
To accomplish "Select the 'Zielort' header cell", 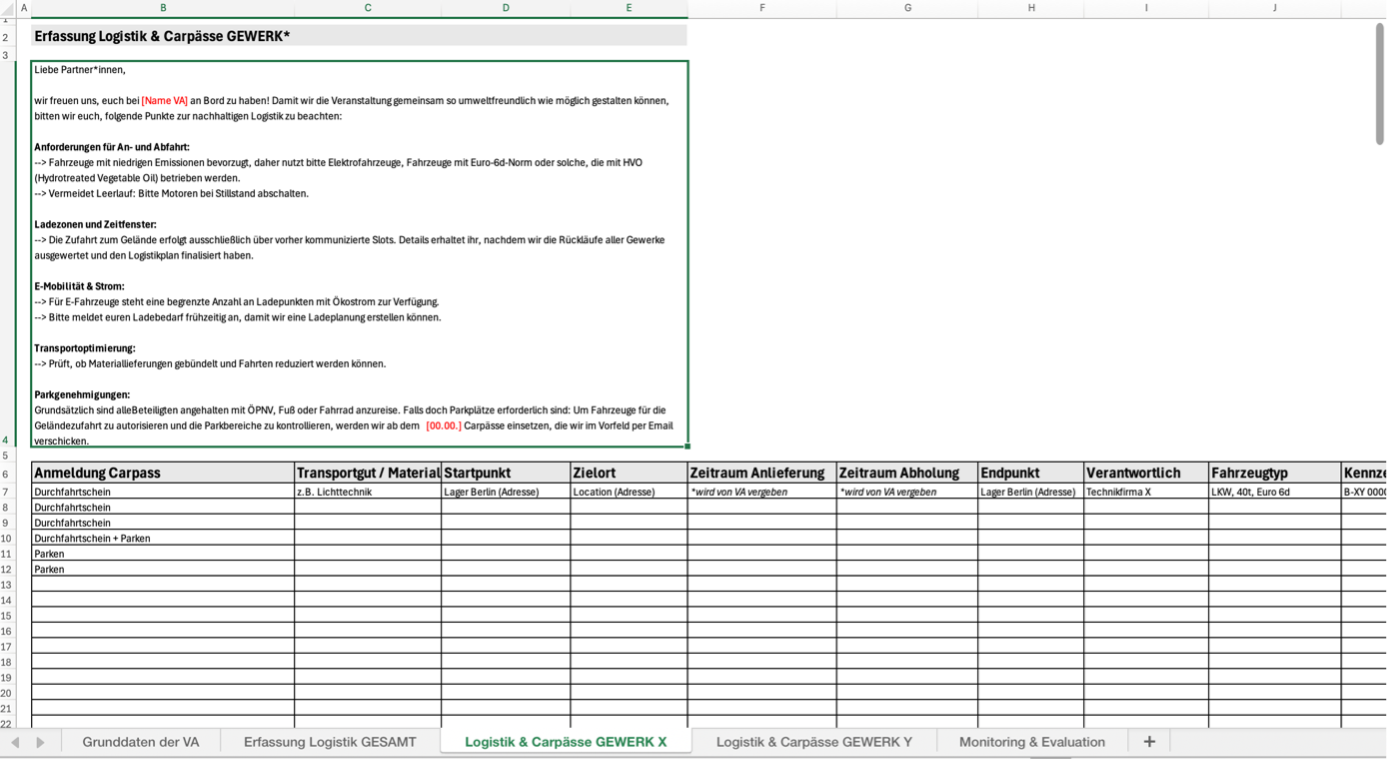I will coord(629,473).
